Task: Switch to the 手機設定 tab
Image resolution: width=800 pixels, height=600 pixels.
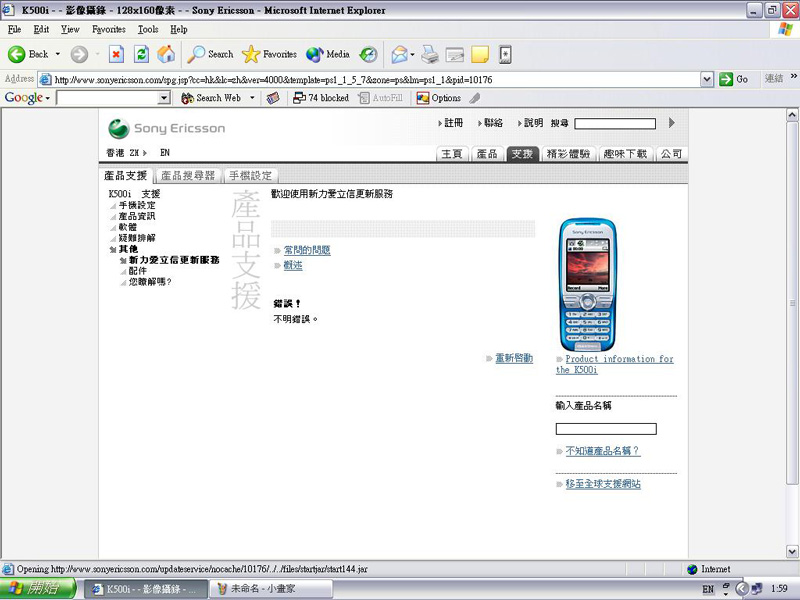Action: (x=249, y=175)
